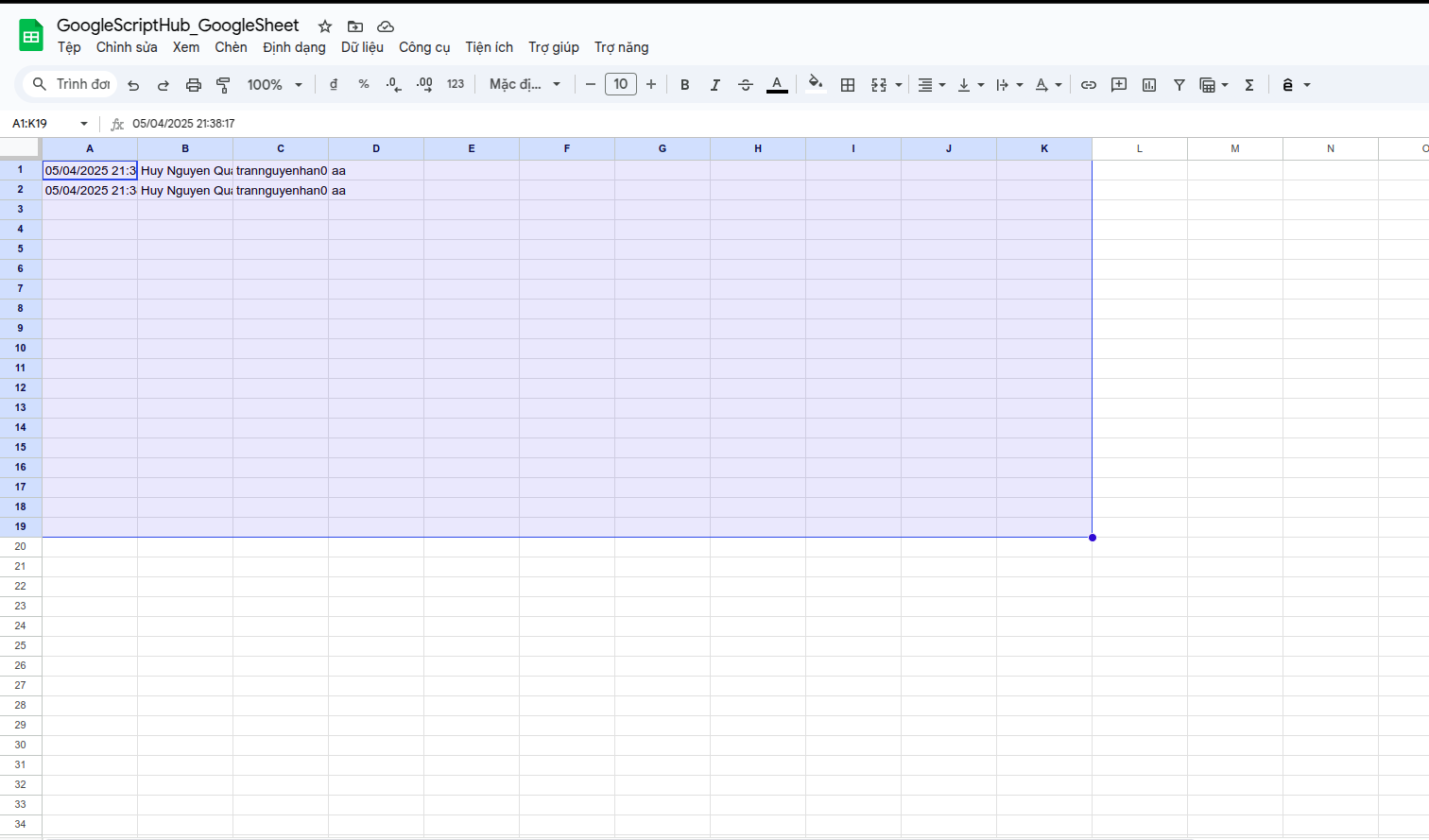Insert a chart from toolbar

pos(1149,85)
